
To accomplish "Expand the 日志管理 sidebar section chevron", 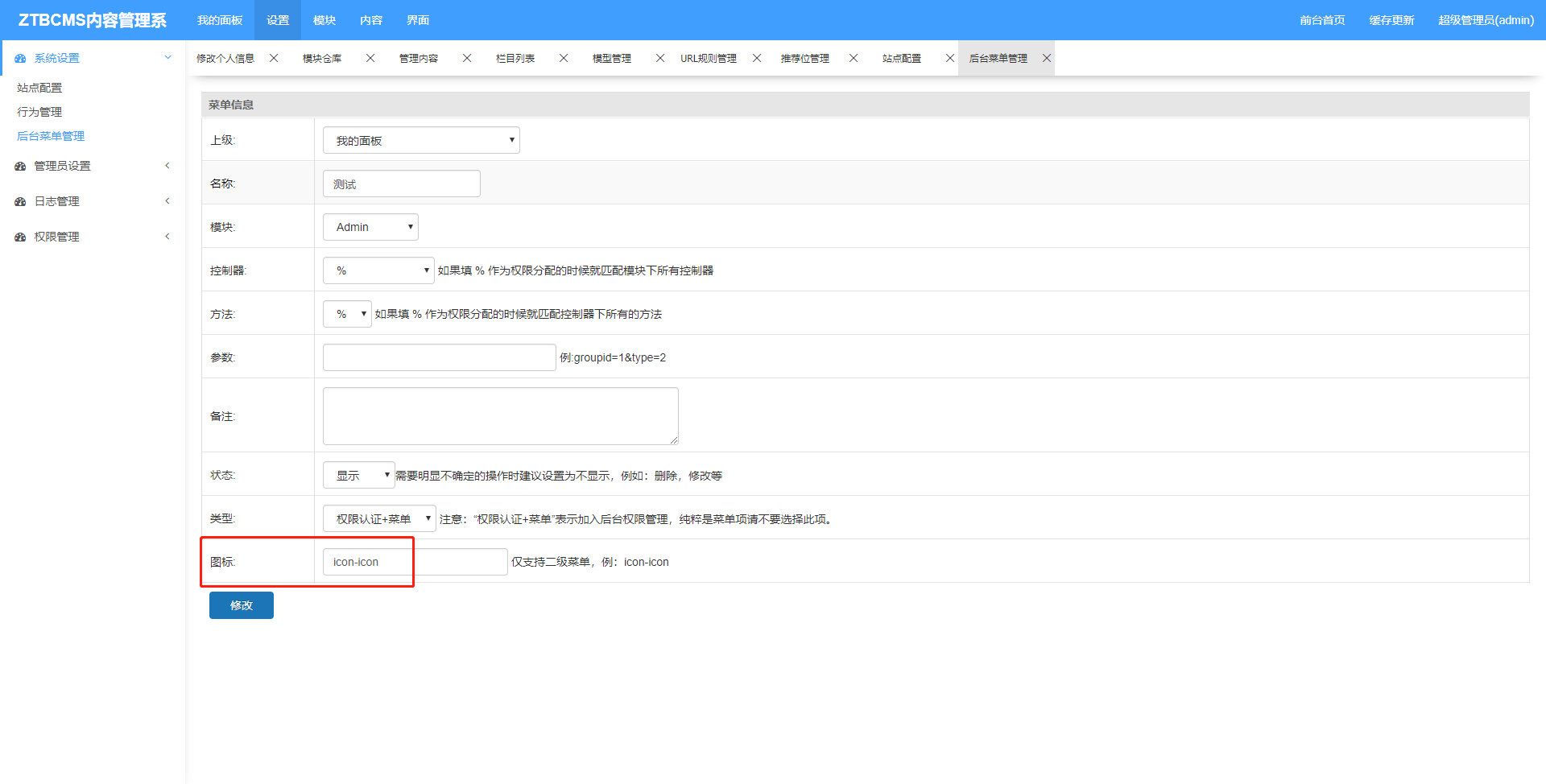I will pos(167,201).
